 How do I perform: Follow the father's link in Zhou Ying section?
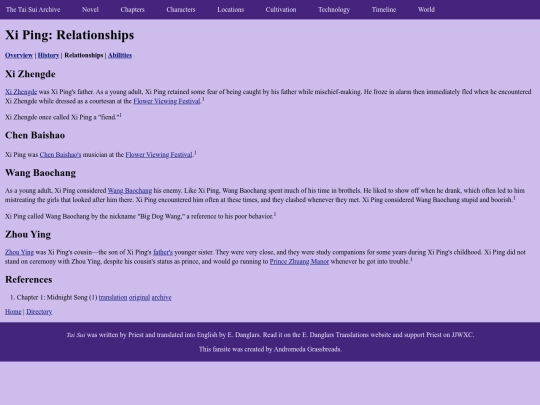point(163,252)
